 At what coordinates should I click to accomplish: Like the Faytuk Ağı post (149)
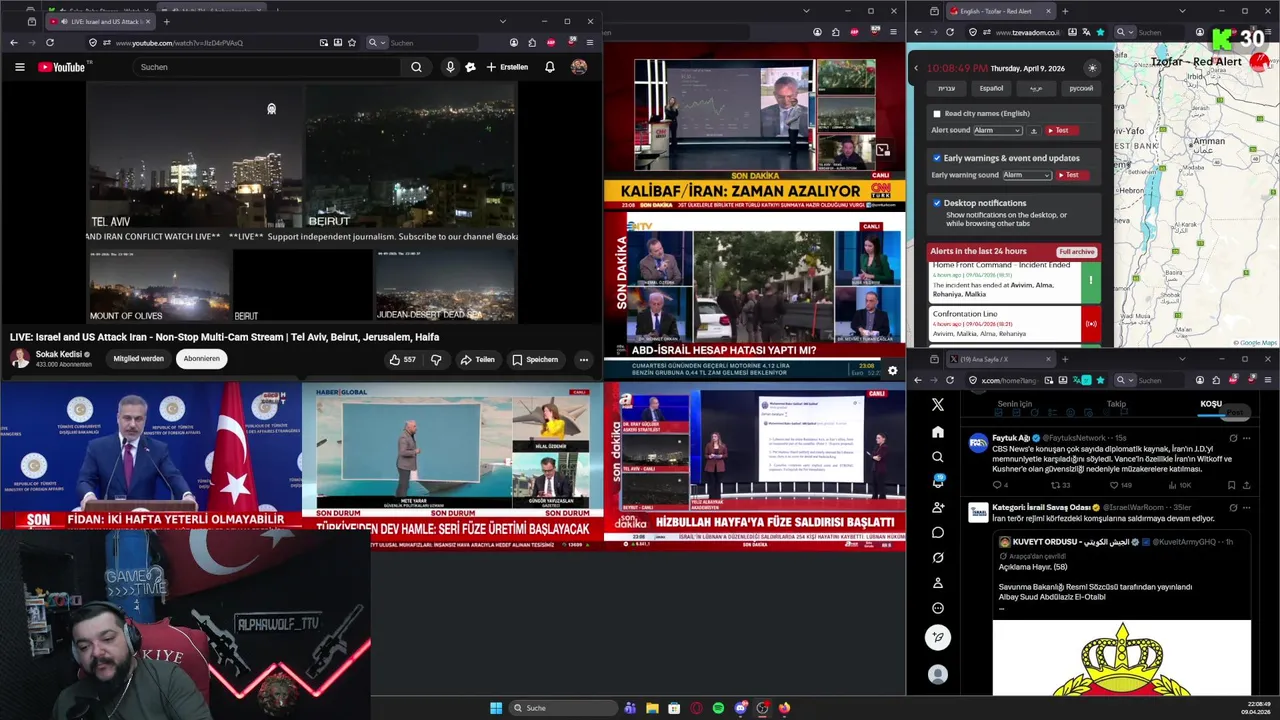pos(1120,485)
